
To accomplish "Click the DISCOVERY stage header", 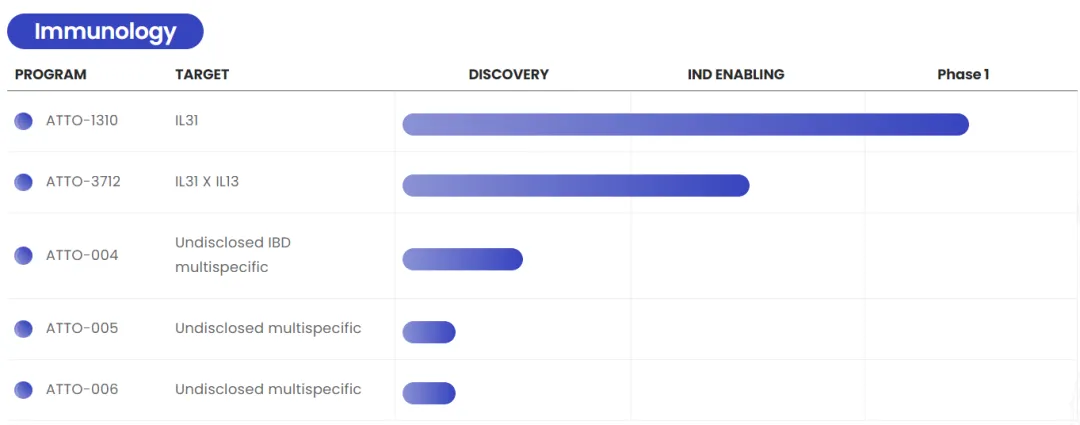I will point(509,75).
